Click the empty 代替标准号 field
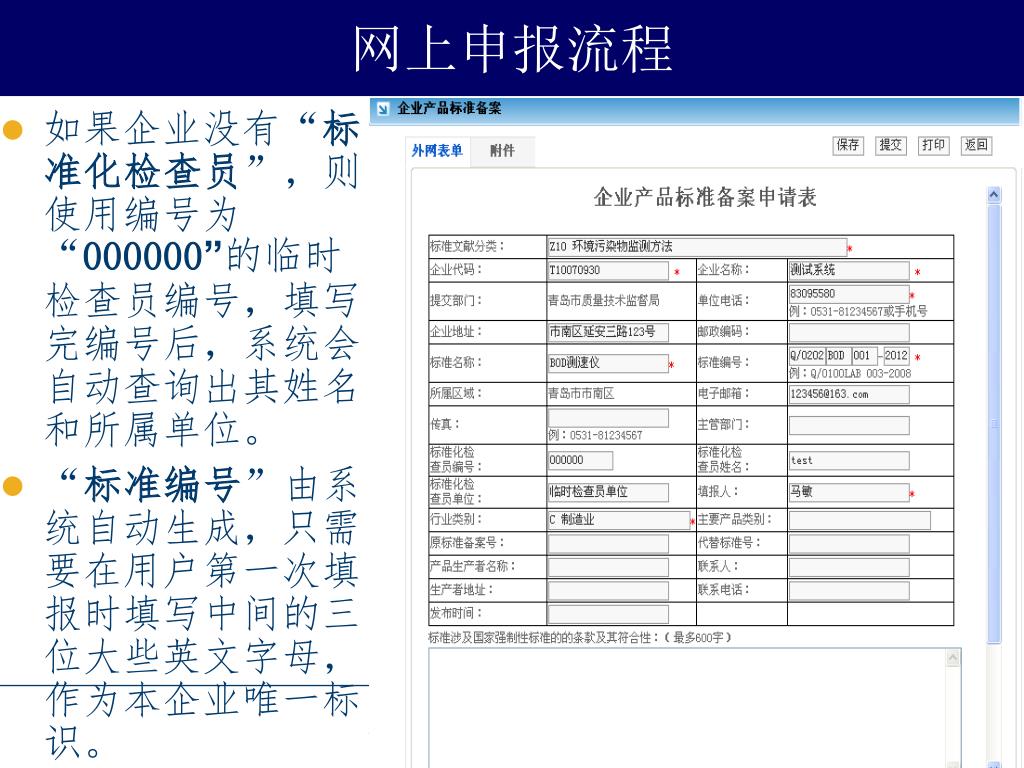 [x=849, y=543]
